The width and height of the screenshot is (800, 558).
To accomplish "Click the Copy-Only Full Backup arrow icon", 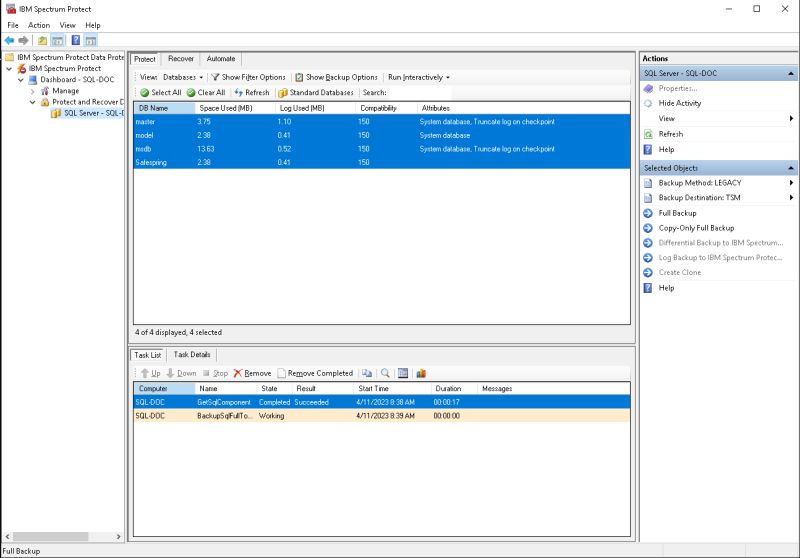I will (648, 228).
